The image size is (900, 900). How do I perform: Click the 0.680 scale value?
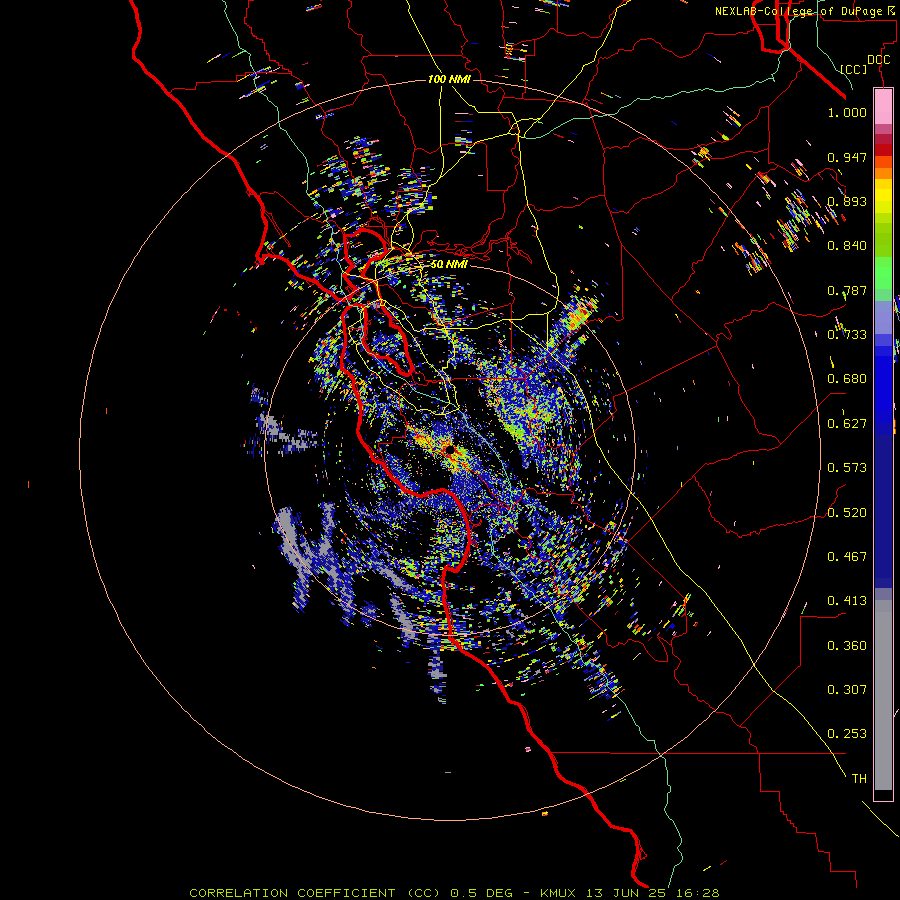pyautogui.click(x=847, y=379)
